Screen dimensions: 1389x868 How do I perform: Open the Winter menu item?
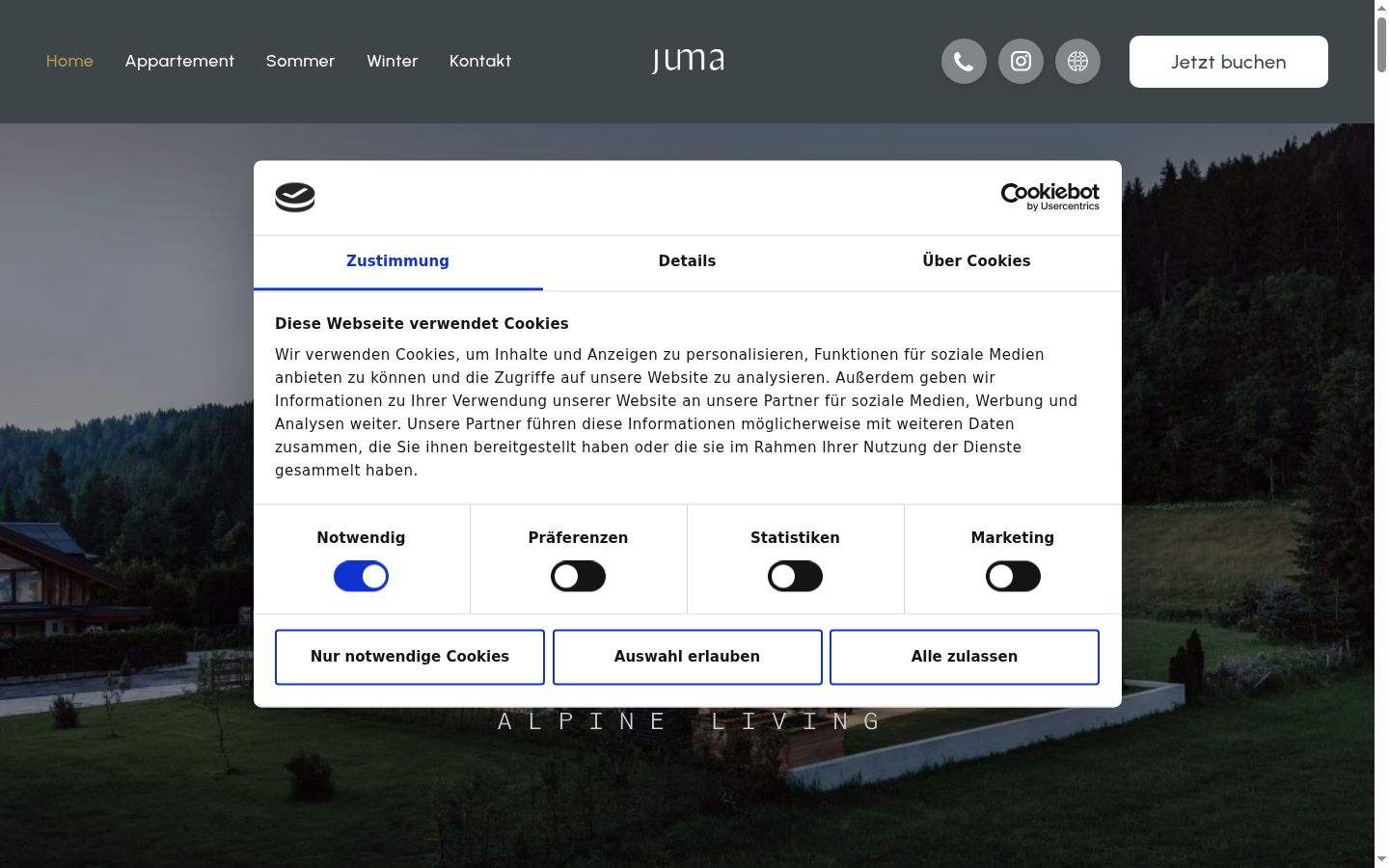tap(392, 61)
